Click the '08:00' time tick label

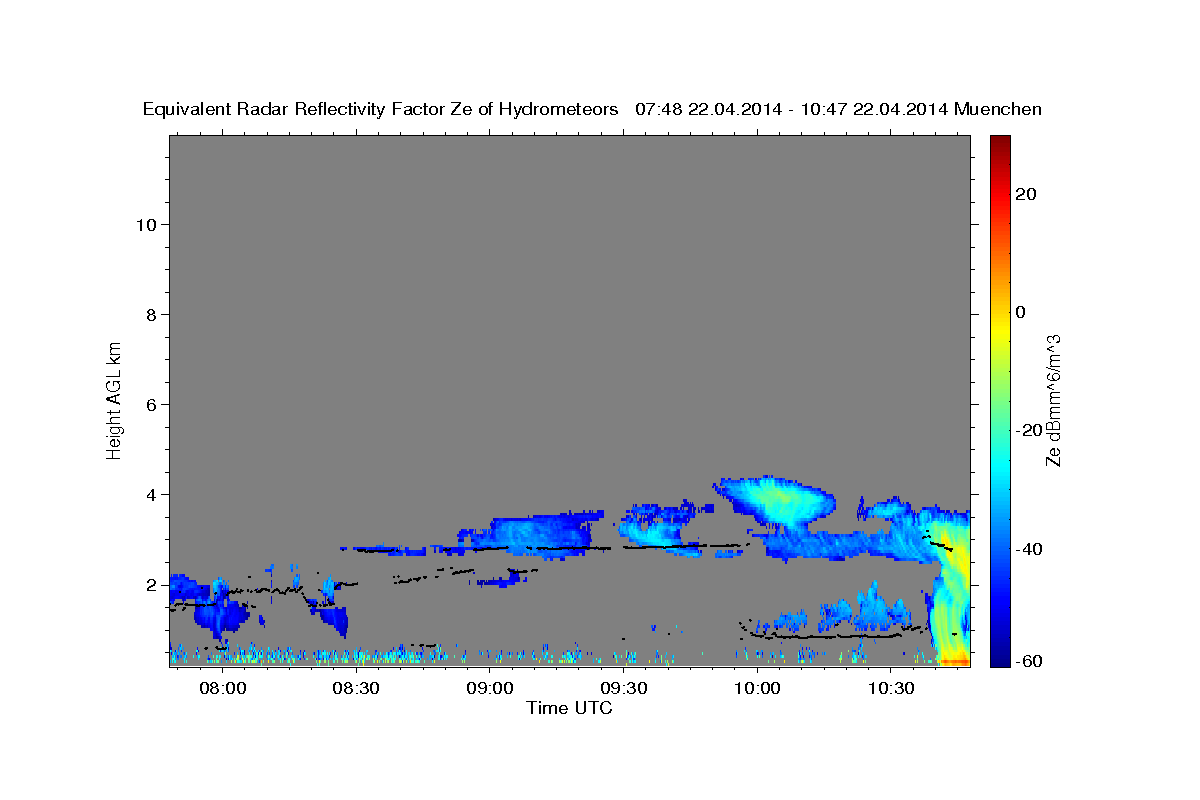(x=223, y=689)
